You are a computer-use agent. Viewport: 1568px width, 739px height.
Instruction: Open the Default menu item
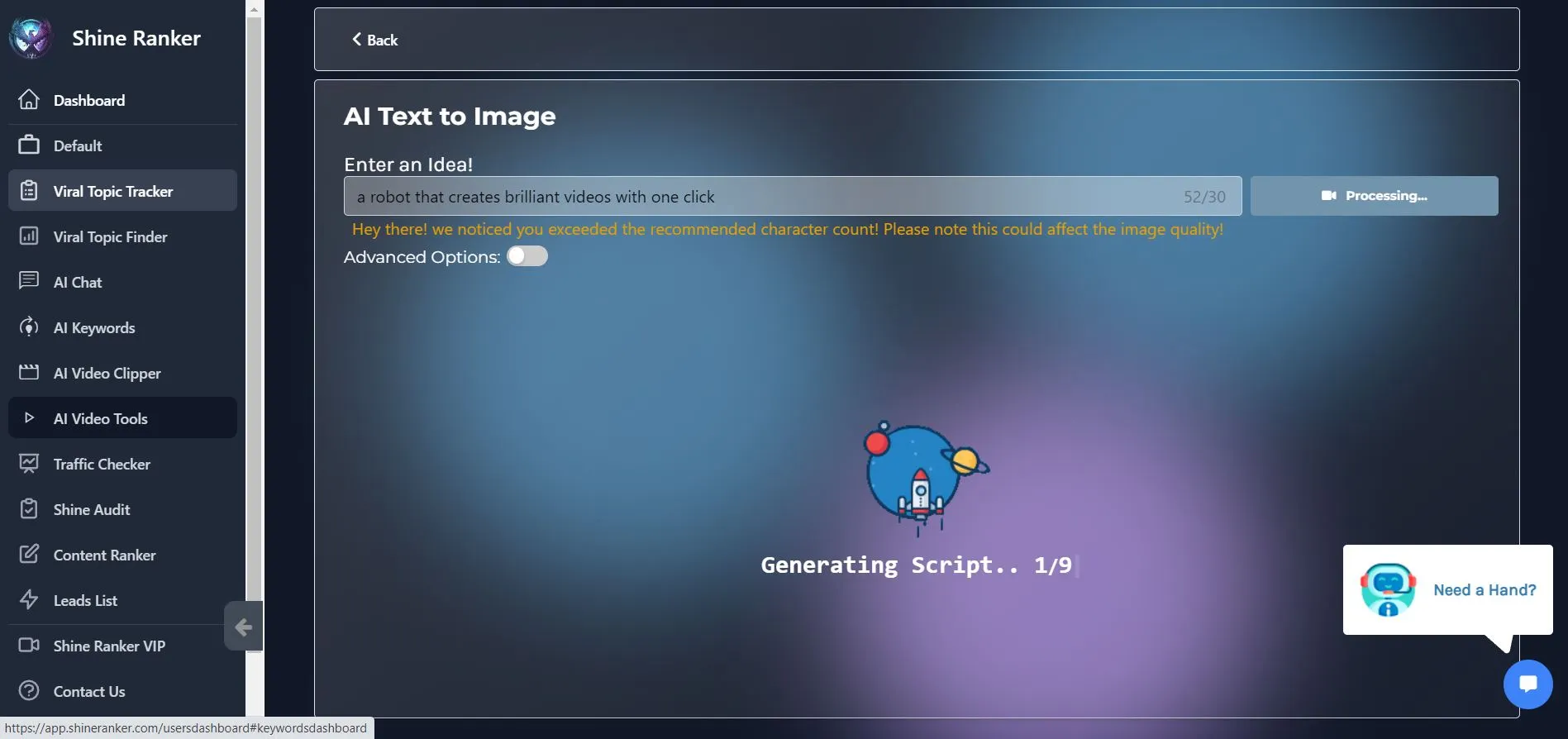point(122,145)
